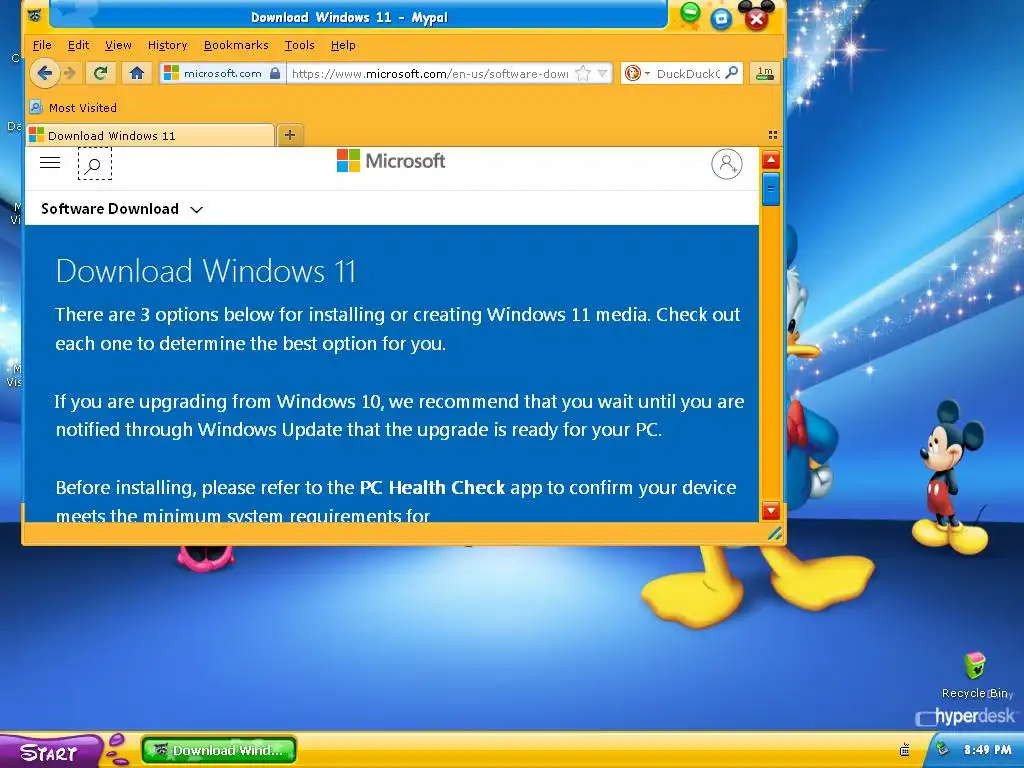Click the scrollbar up arrow
Screen dimensions: 1024x768
pos(771,160)
